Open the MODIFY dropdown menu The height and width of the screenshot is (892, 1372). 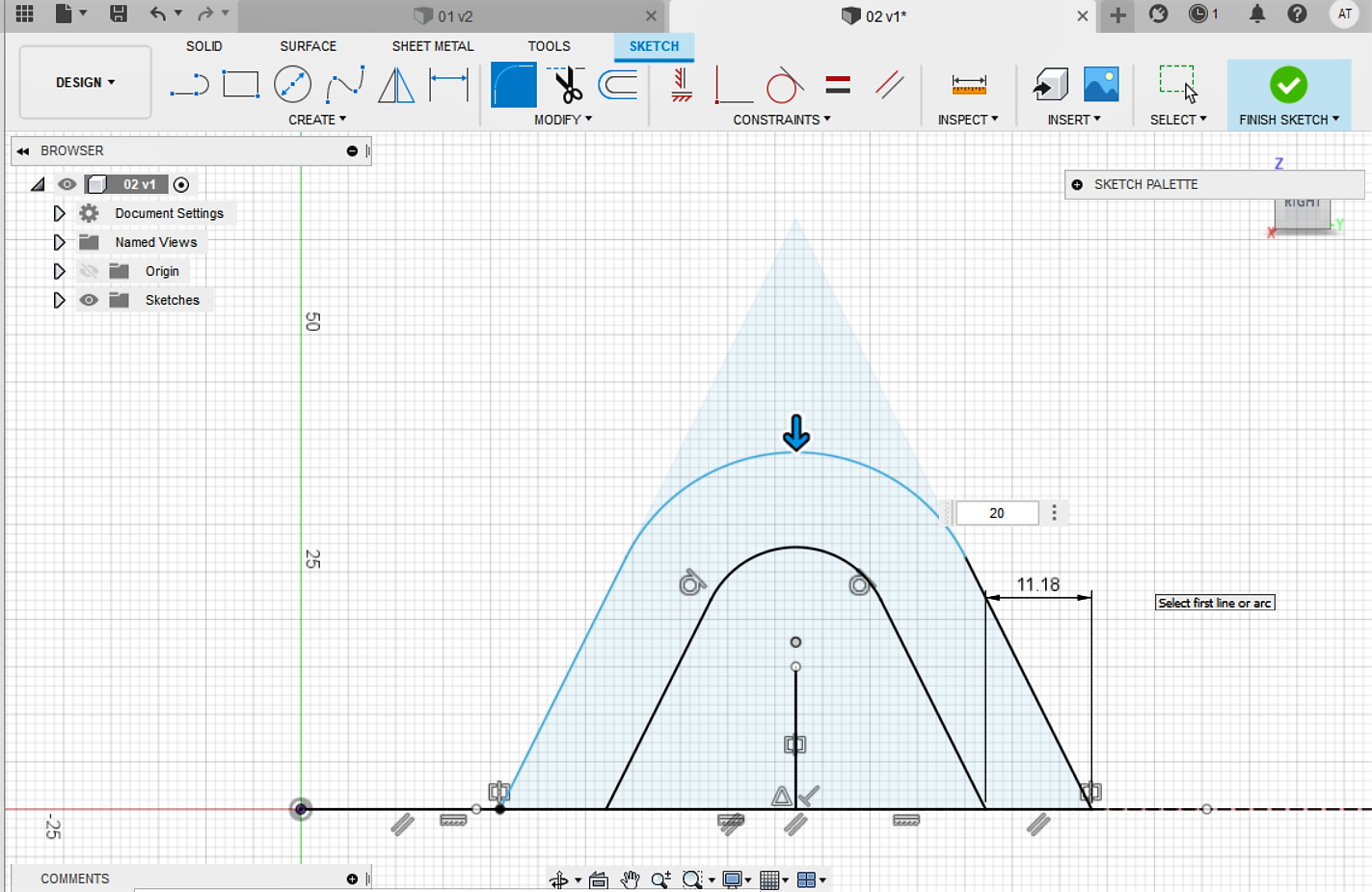[x=563, y=120]
